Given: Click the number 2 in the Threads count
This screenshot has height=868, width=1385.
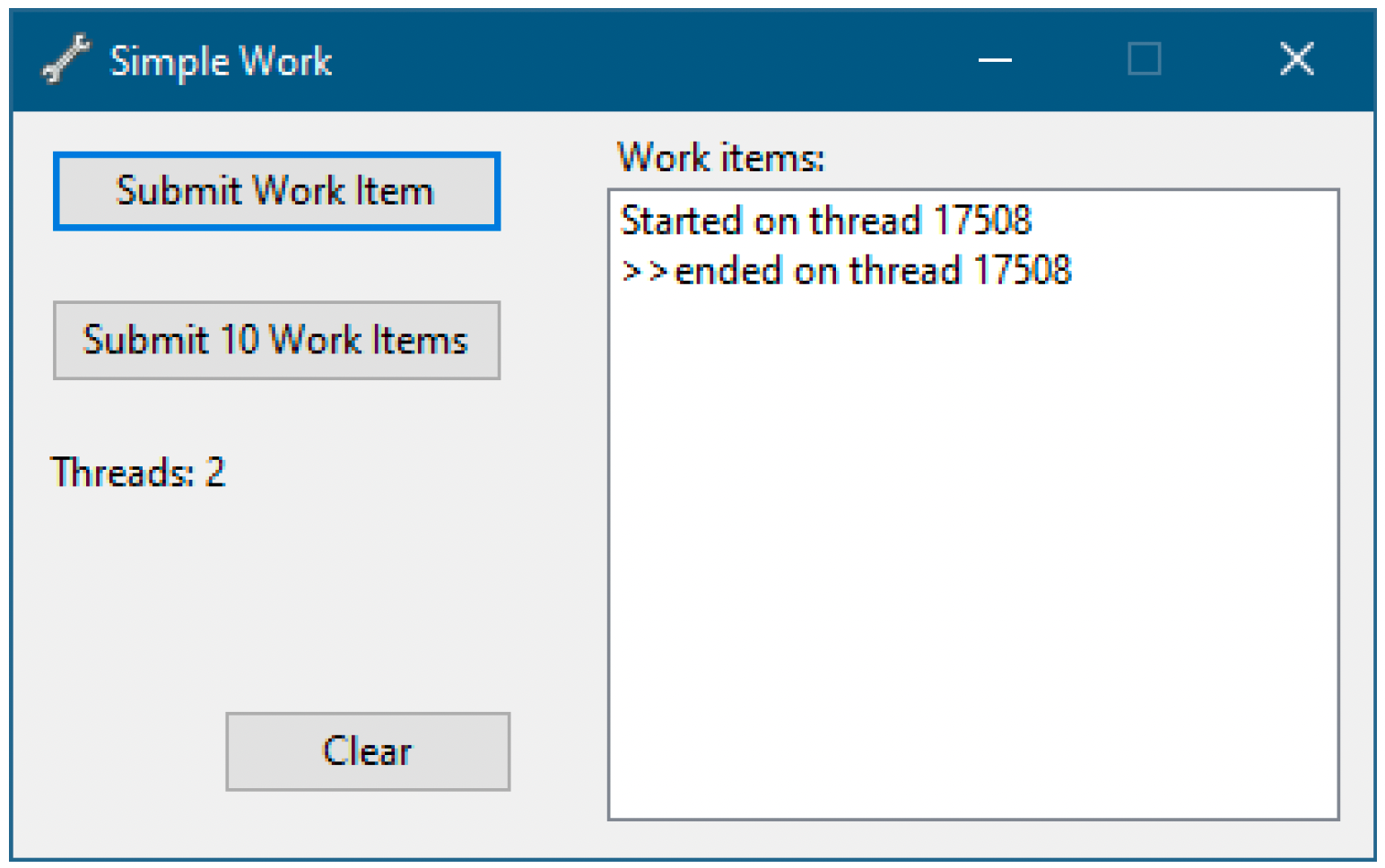Looking at the screenshot, I should coord(215,473).
